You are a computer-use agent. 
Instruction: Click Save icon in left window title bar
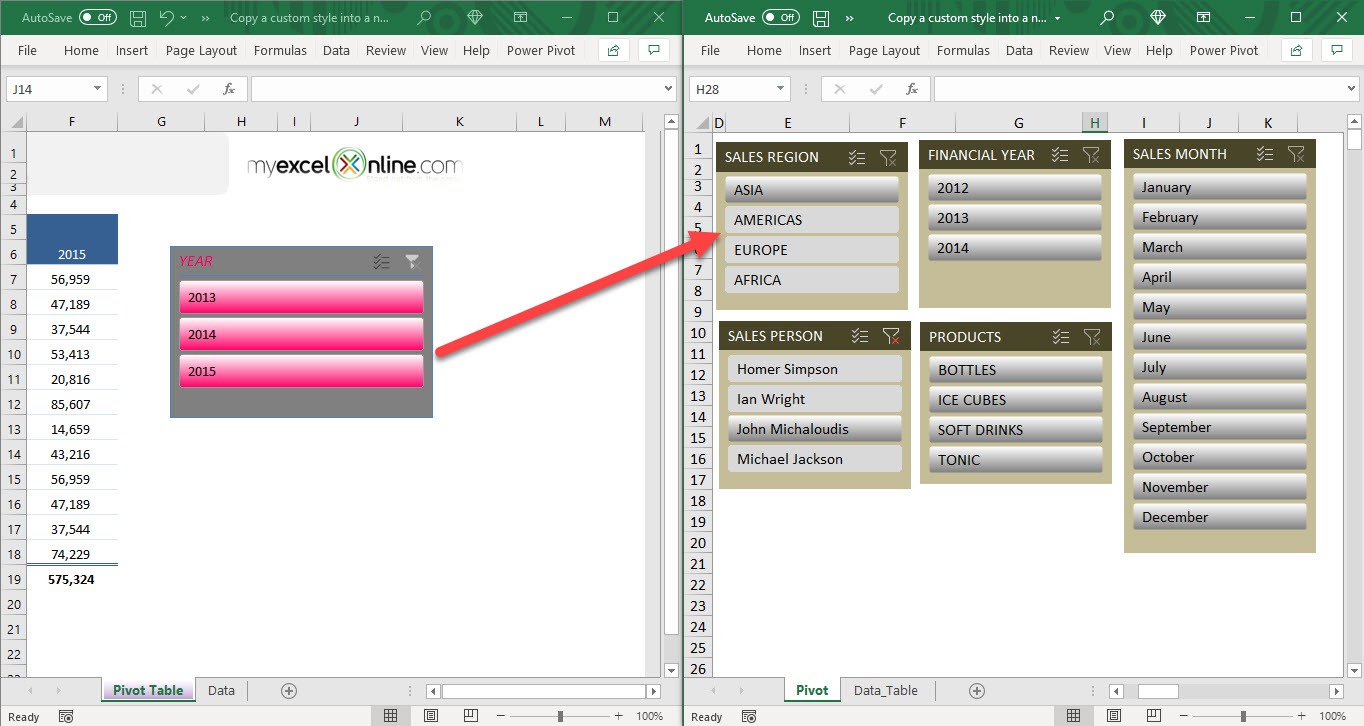(x=138, y=18)
